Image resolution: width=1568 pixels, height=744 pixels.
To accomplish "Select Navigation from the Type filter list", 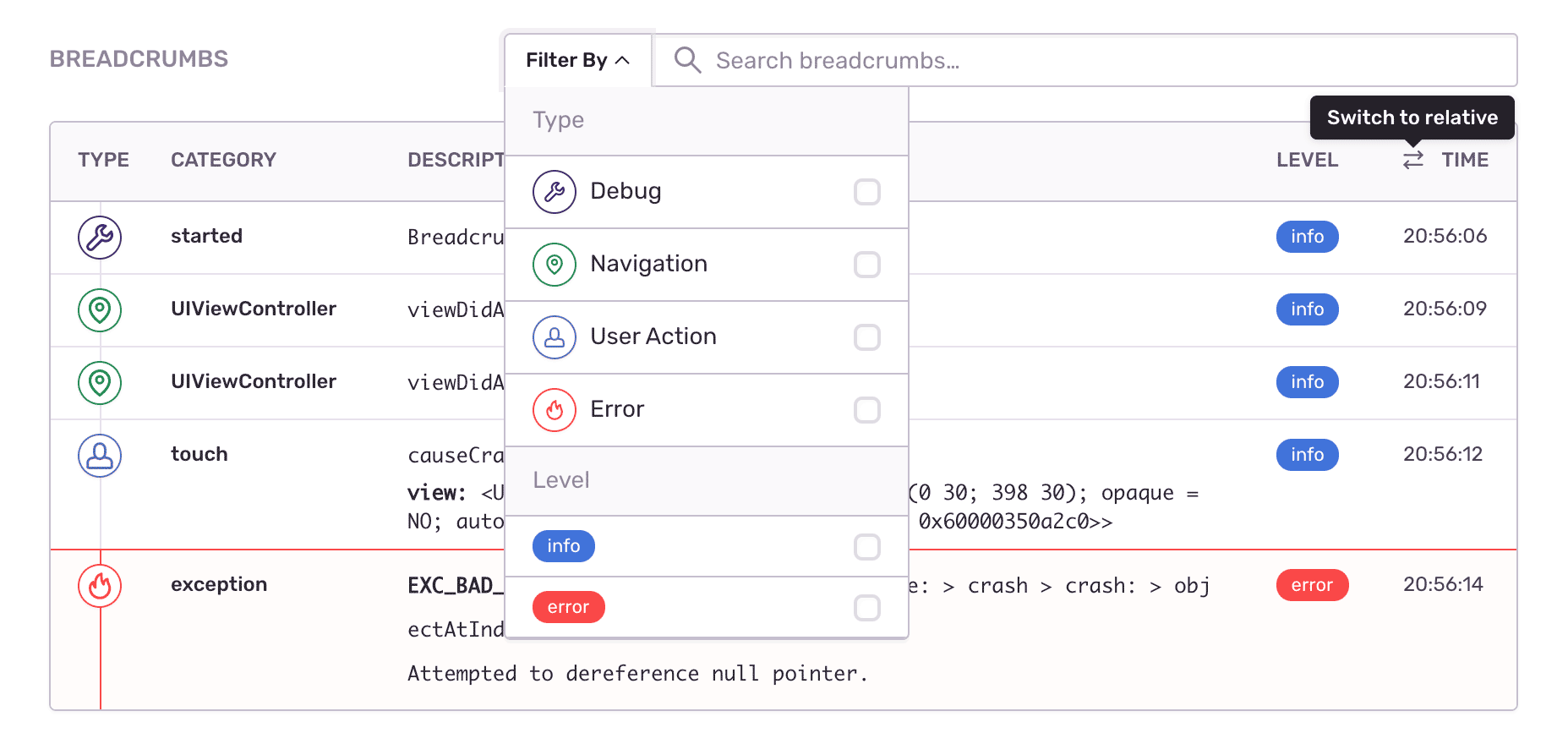I will click(648, 264).
